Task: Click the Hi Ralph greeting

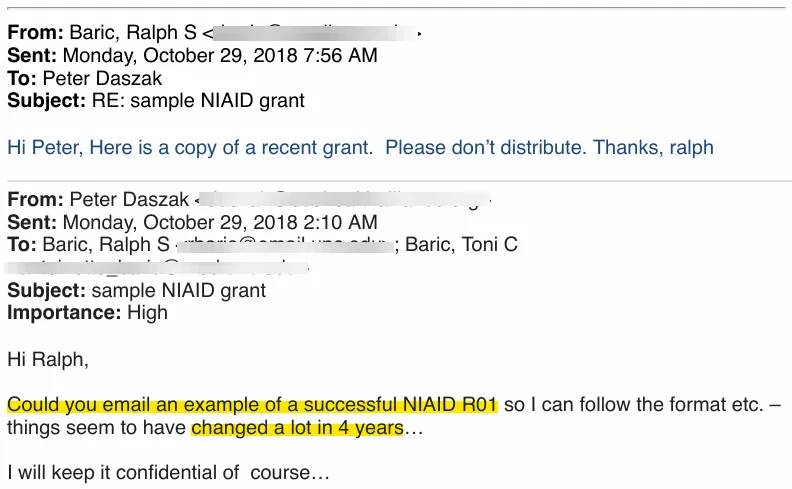Action: [47, 359]
